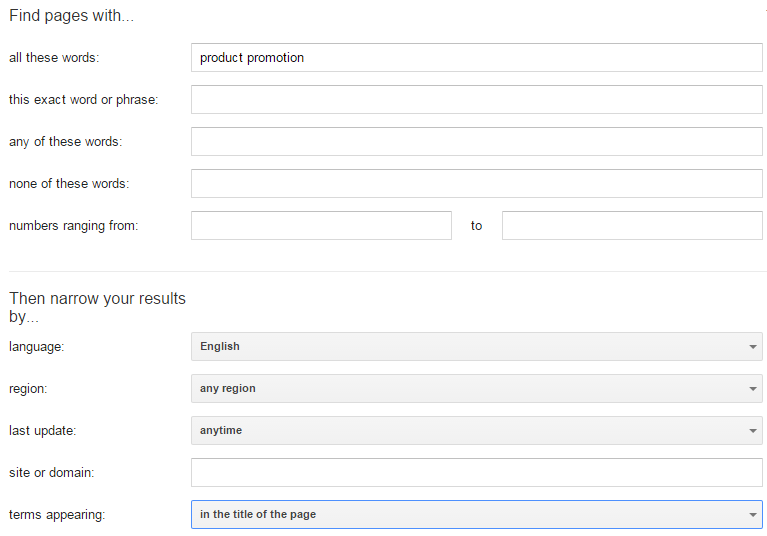The width and height of the screenshot is (767, 536).
Task: Click the 'all these words:' label
Action: click(54, 58)
